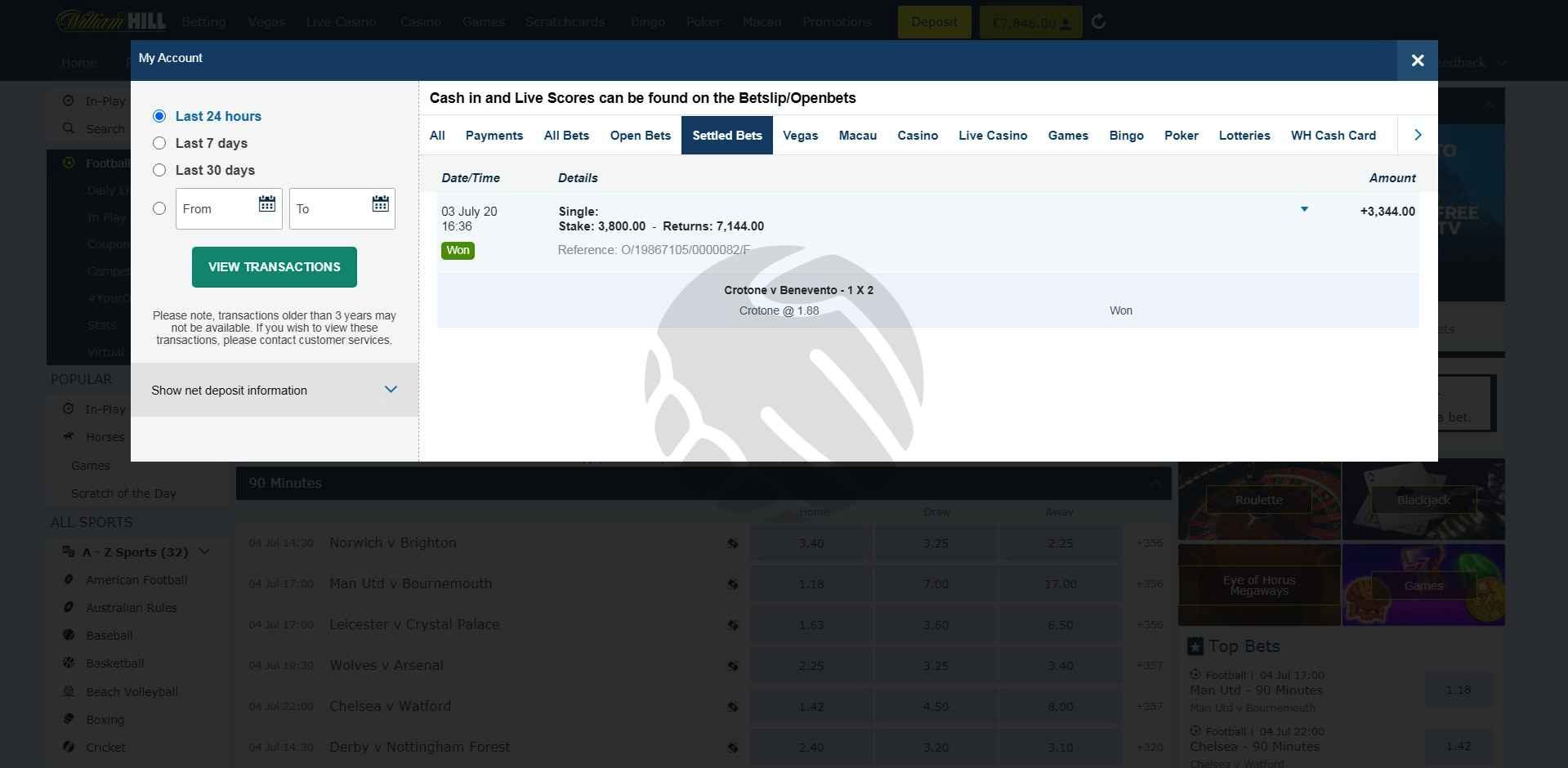1568x768 pixels.
Task: Open Eye of Horus Megaways thumbnail
Action: pyautogui.click(x=1259, y=585)
